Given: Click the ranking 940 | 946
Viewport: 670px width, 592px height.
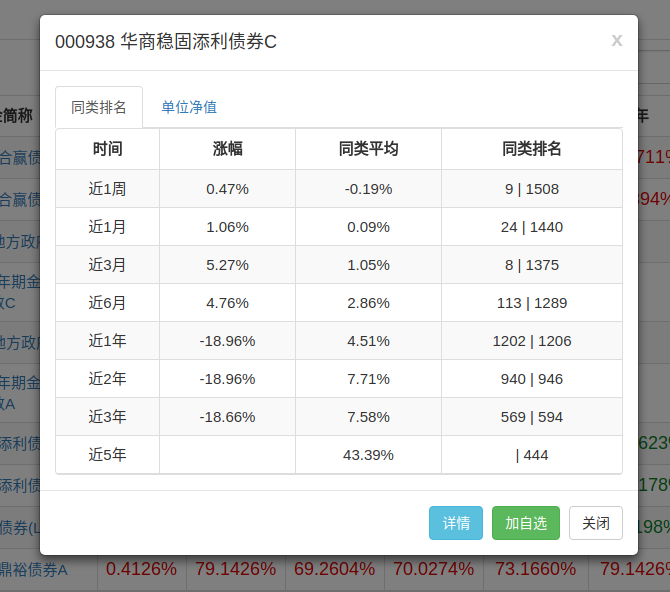Looking at the screenshot, I should coord(532,379).
